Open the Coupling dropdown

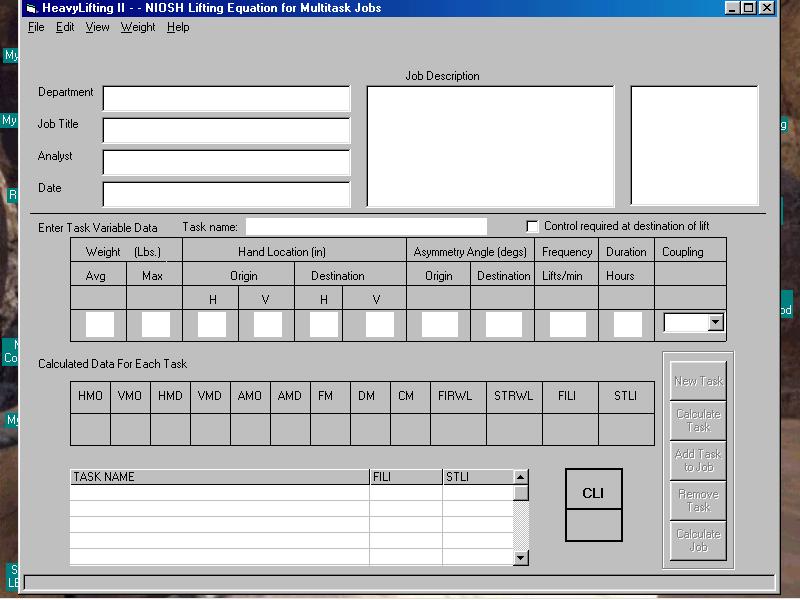713,323
